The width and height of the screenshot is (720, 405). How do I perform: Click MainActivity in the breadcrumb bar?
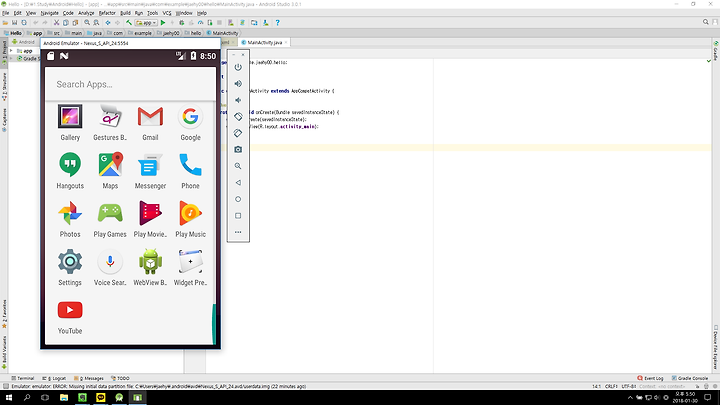222,33
